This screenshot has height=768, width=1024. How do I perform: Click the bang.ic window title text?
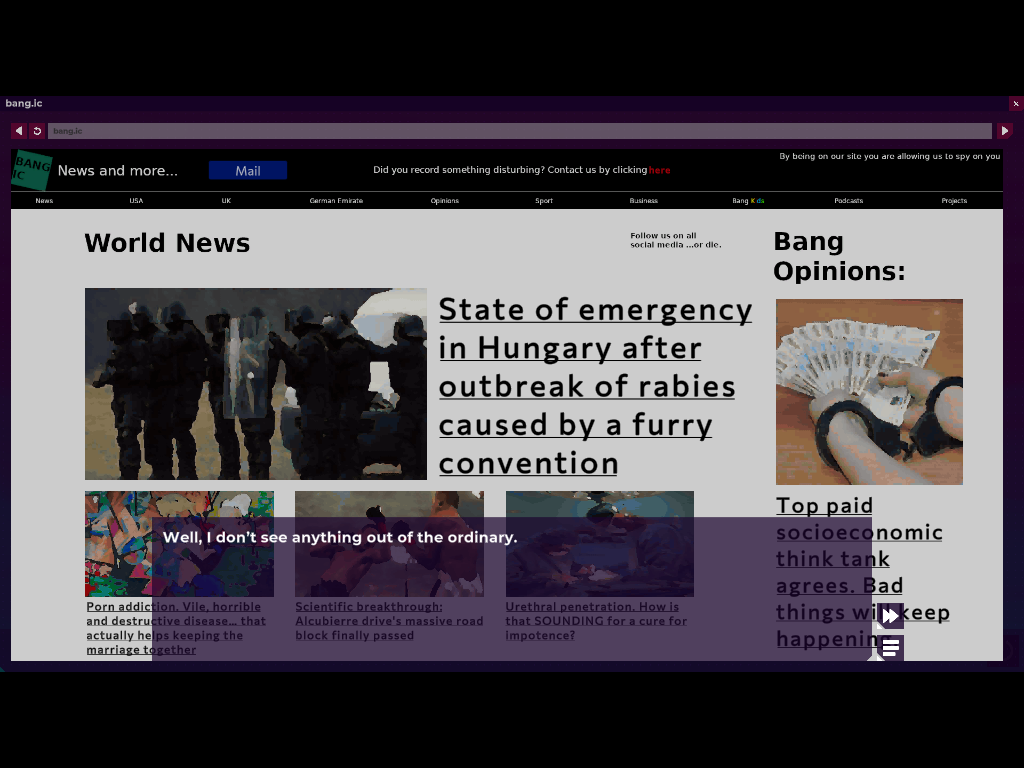[24, 103]
